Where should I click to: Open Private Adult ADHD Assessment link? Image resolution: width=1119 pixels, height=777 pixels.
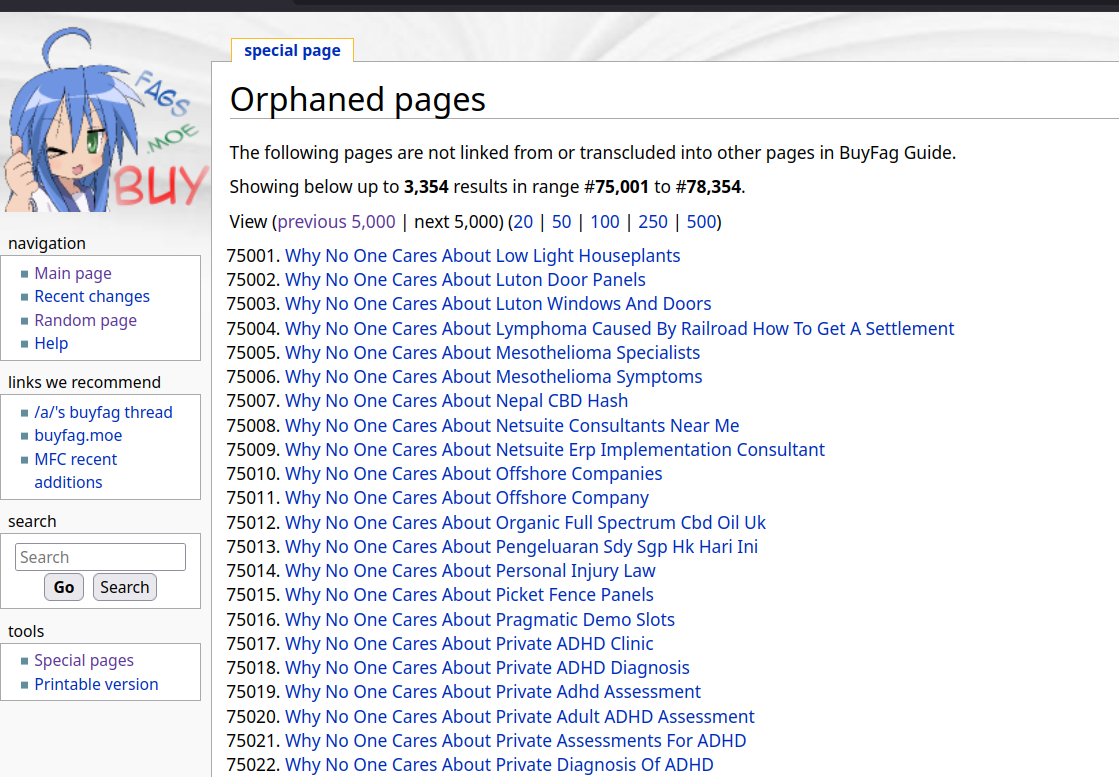pyautogui.click(x=520, y=717)
